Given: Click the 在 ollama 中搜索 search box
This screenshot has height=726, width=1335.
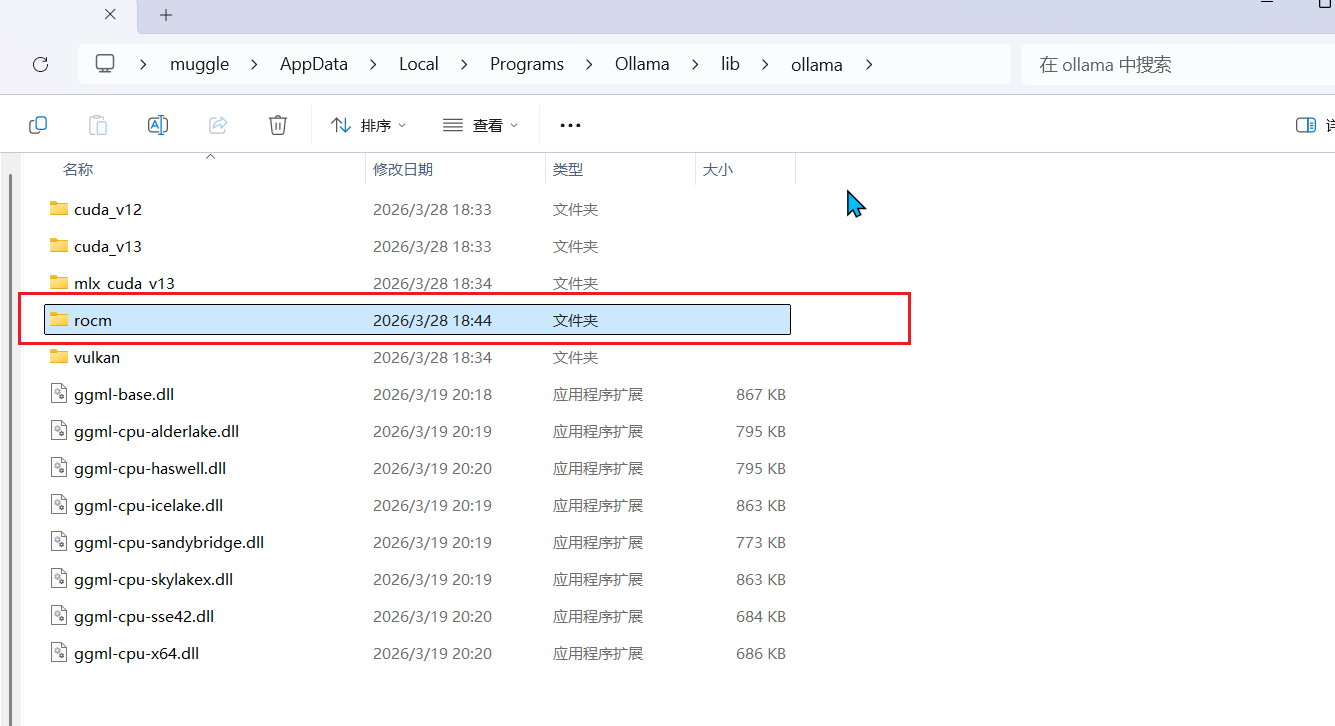Looking at the screenshot, I should click(1177, 64).
